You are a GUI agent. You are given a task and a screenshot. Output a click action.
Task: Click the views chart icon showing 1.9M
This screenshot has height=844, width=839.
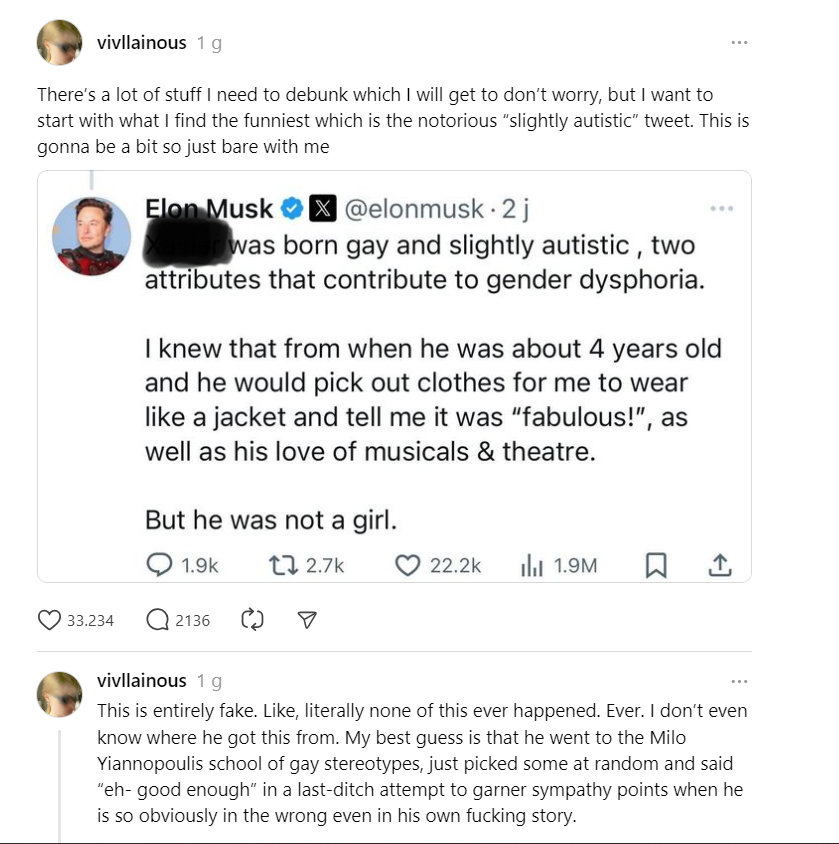tap(532, 566)
